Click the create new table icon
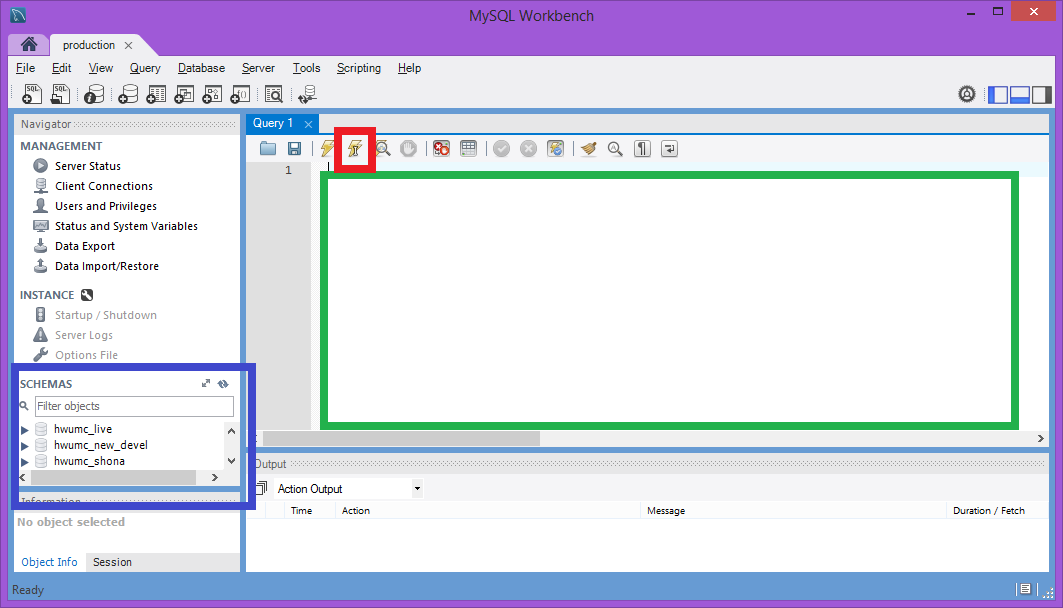The image size is (1063, 608). 156,94
